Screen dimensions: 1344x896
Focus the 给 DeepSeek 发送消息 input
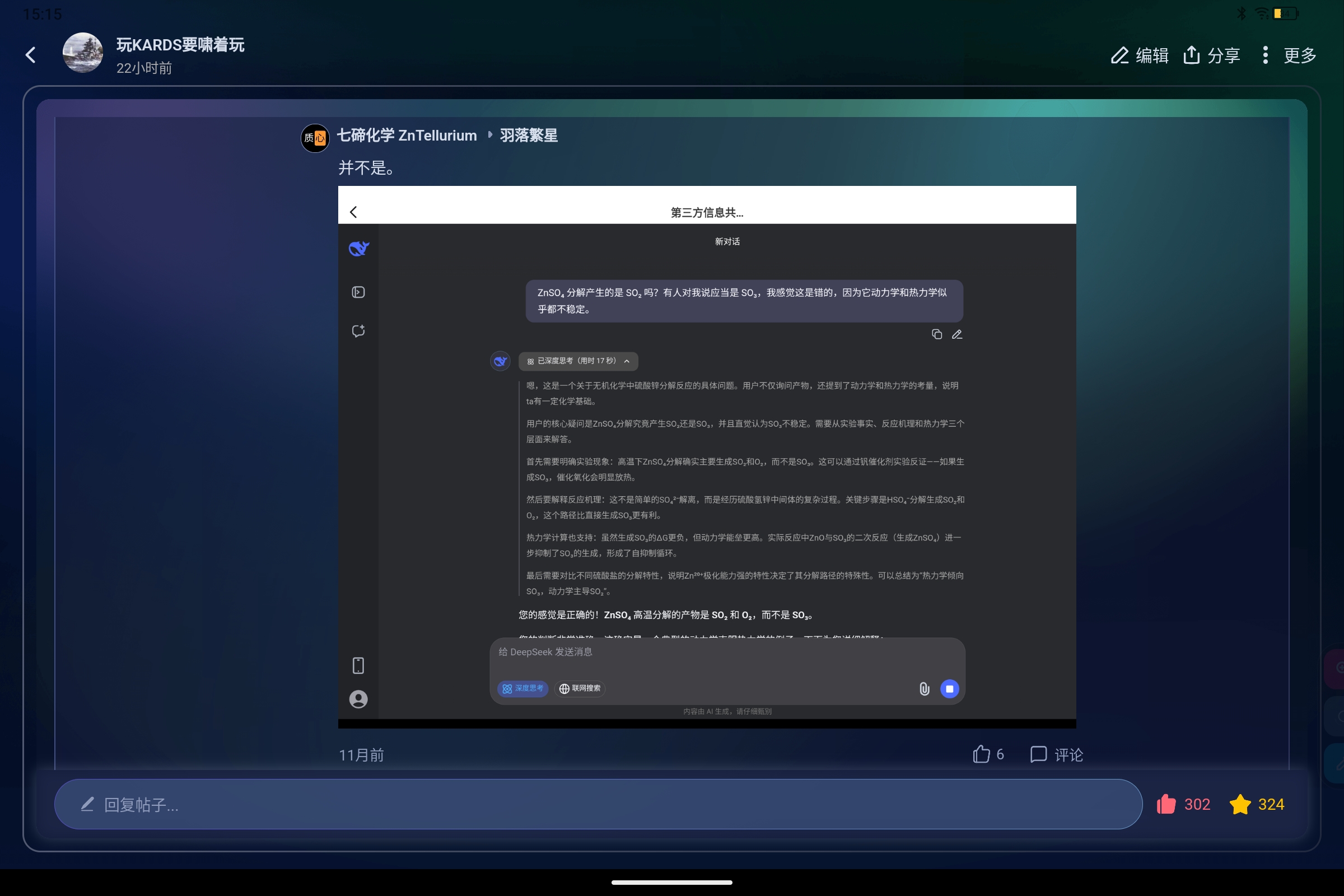click(727, 652)
